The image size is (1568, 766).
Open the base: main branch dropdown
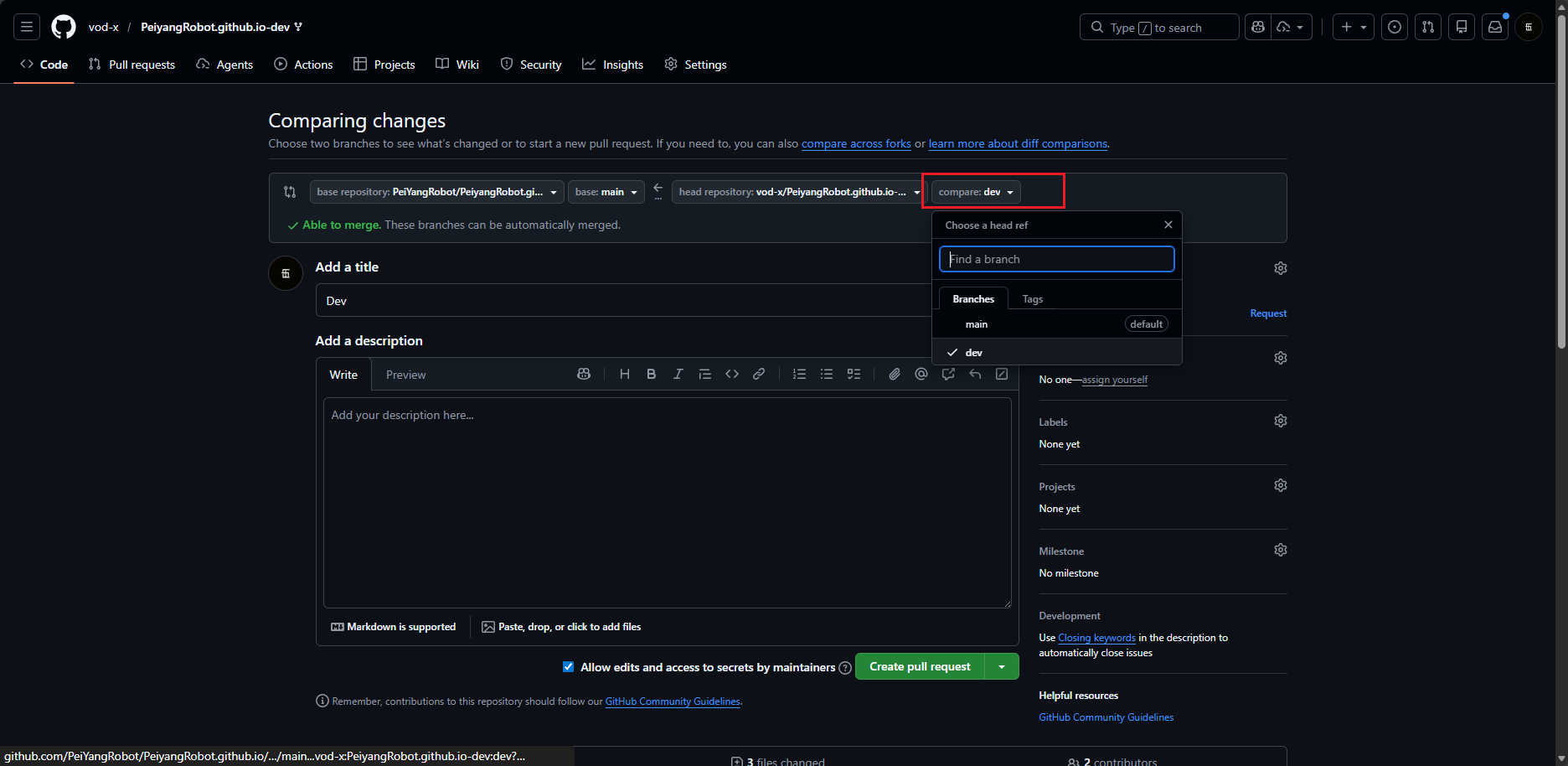[x=606, y=192]
